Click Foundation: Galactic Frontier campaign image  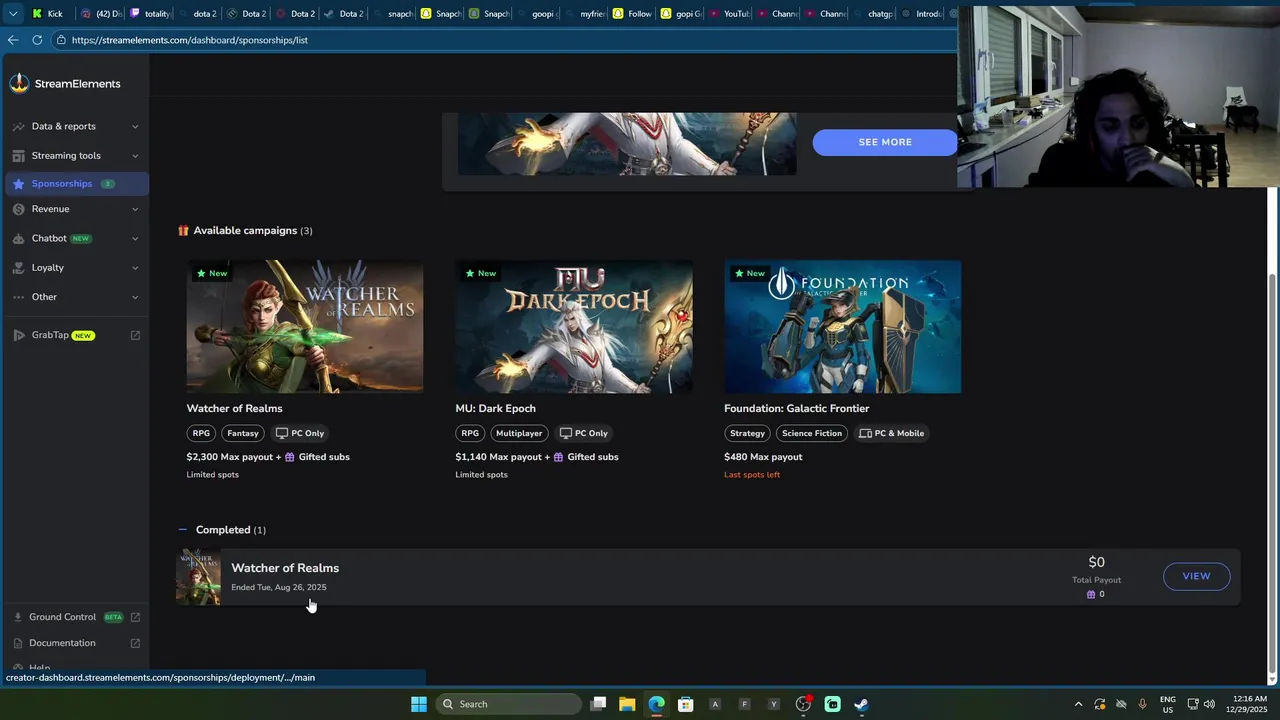(843, 327)
